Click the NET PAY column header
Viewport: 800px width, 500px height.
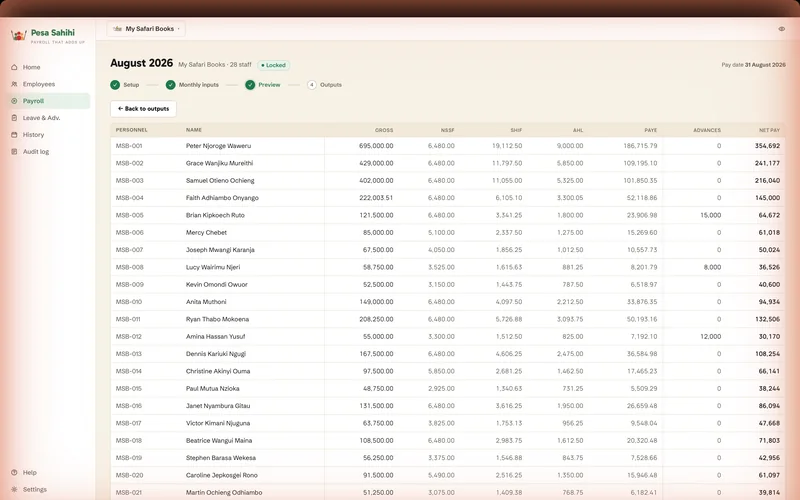pos(769,130)
